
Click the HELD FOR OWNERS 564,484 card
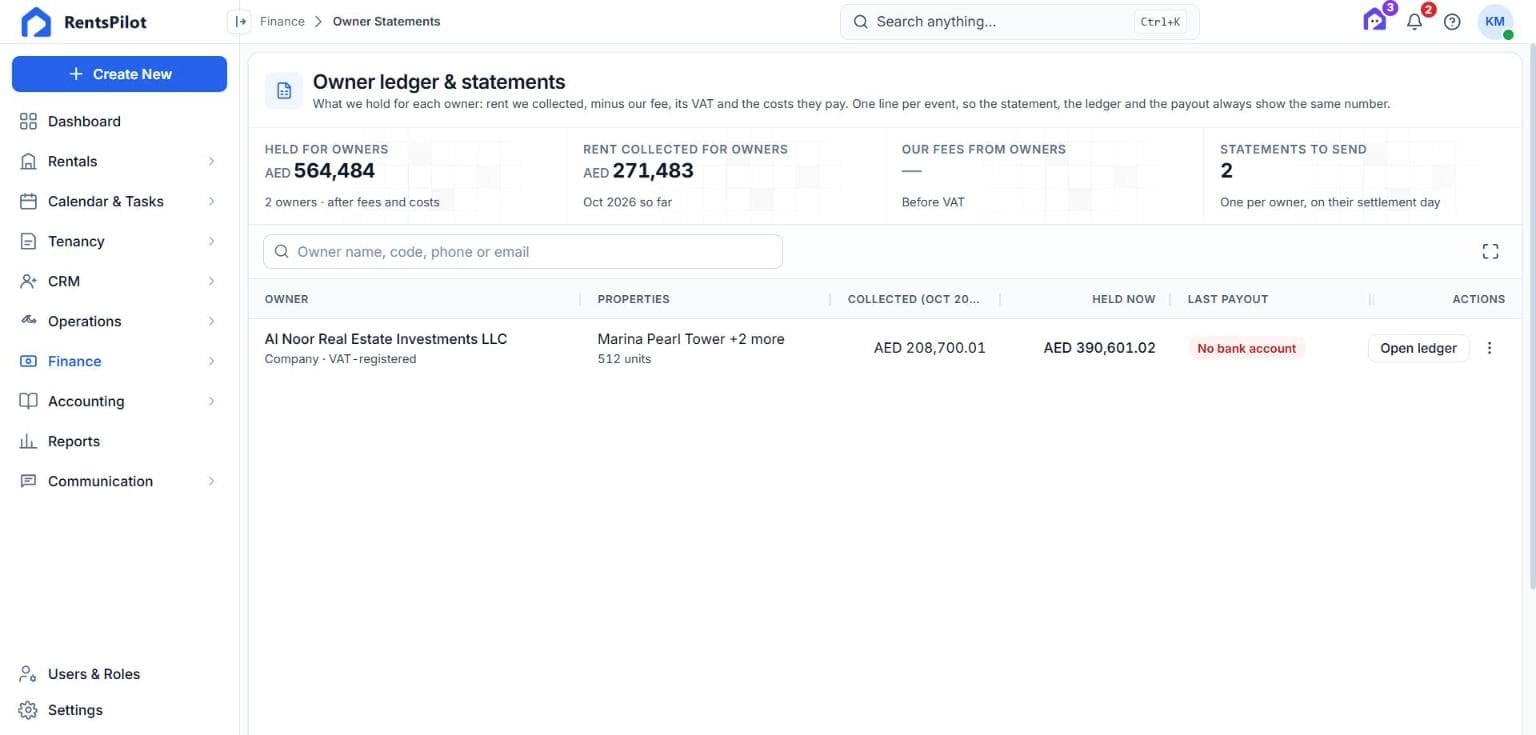click(408, 176)
